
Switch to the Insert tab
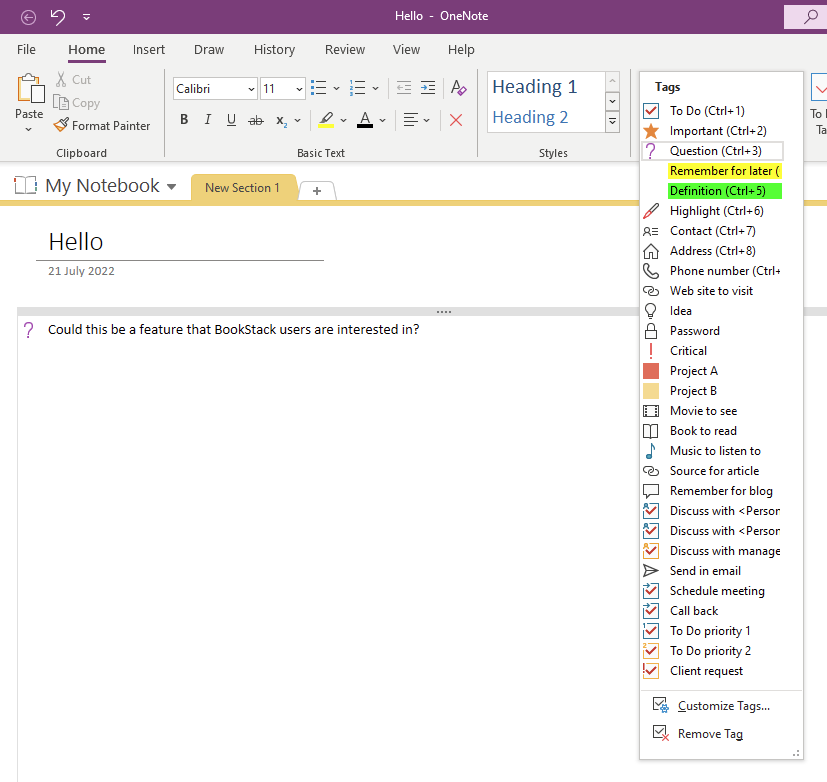click(x=149, y=50)
